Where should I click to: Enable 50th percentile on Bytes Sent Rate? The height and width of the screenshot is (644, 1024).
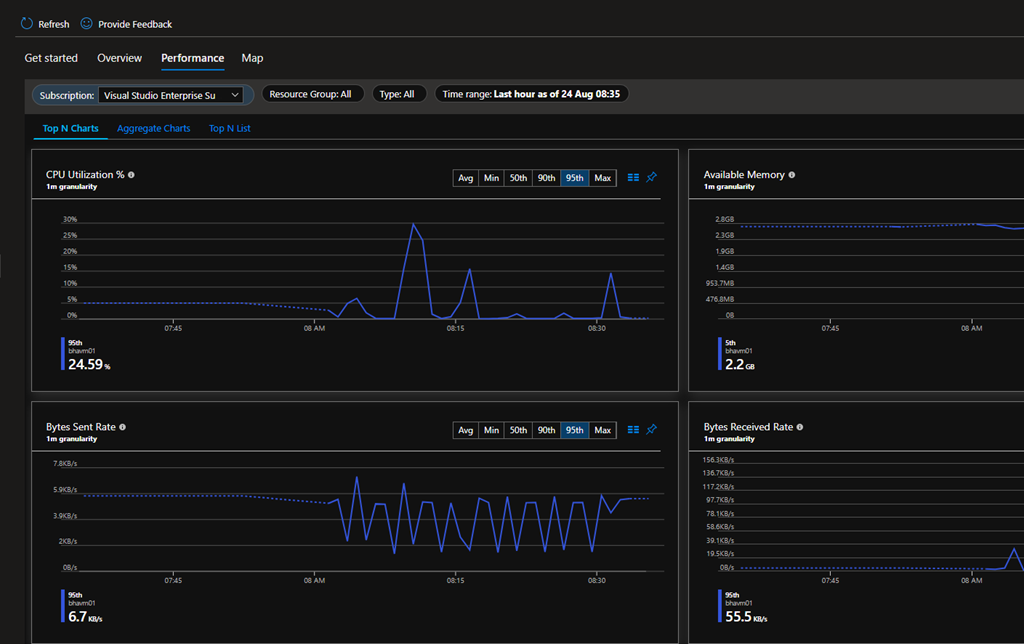(518, 430)
